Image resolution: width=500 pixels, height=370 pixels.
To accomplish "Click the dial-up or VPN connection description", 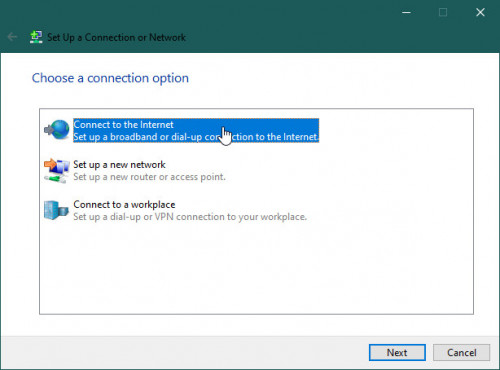I will pyautogui.click(x=190, y=217).
